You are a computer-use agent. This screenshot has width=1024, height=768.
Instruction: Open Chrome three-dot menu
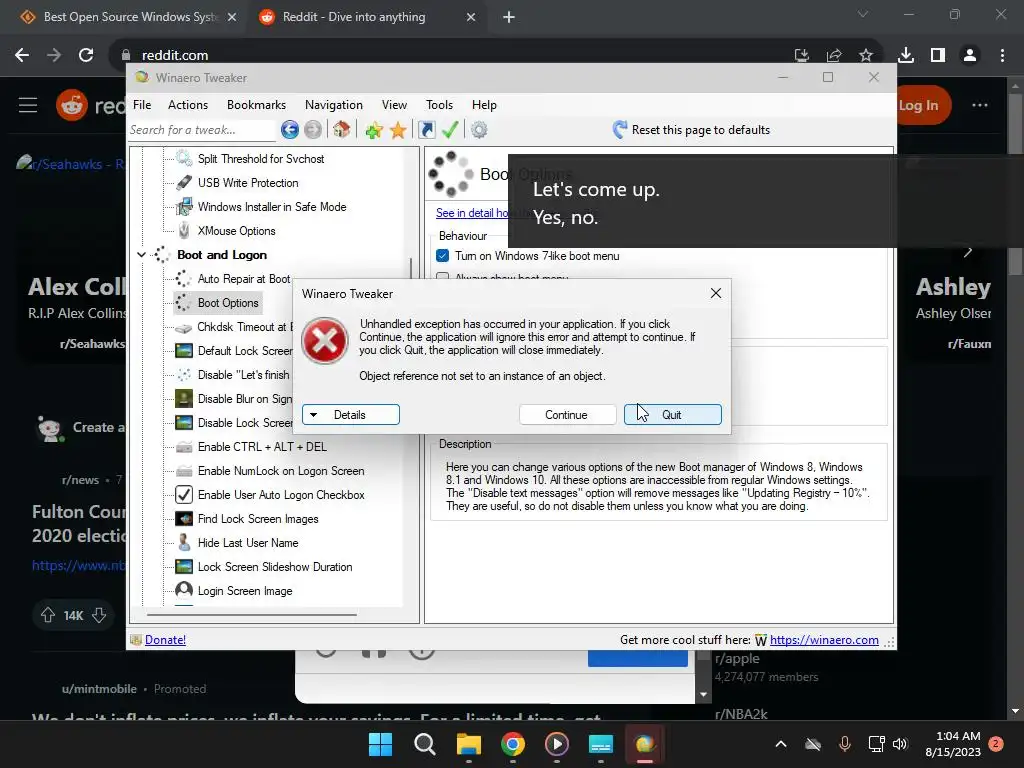(x=1002, y=56)
